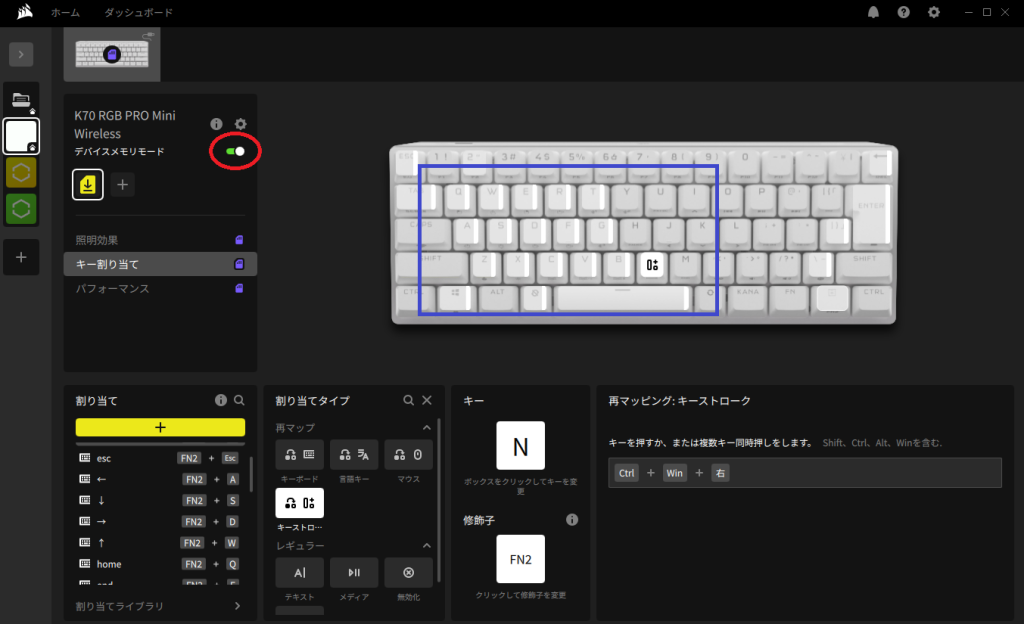Search in 割り当てタイプ panel
Viewport: 1024px width, 624px height.
(x=408, y=400)
